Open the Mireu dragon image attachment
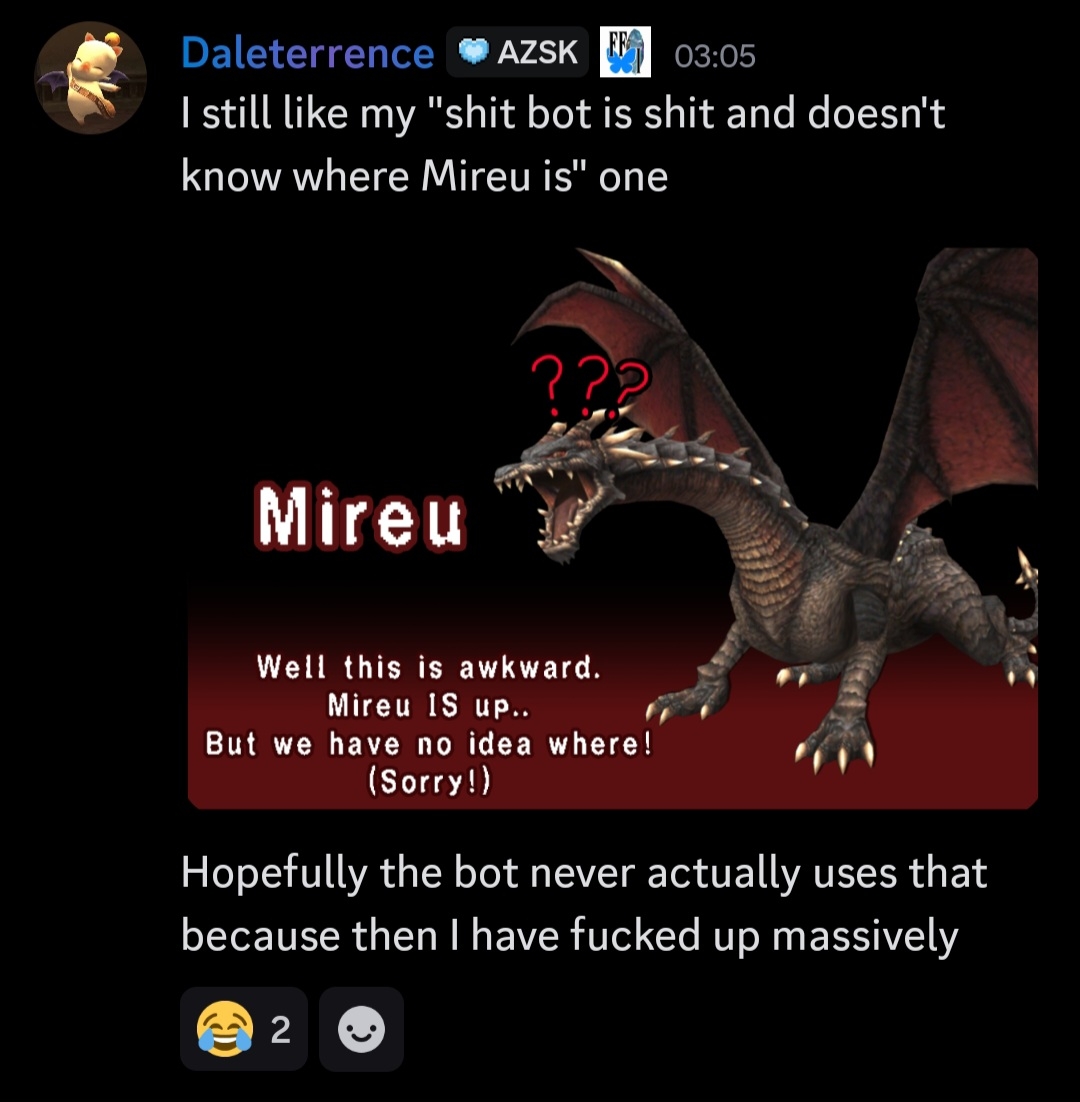Screen dimensions: 1080x1102 613,528
